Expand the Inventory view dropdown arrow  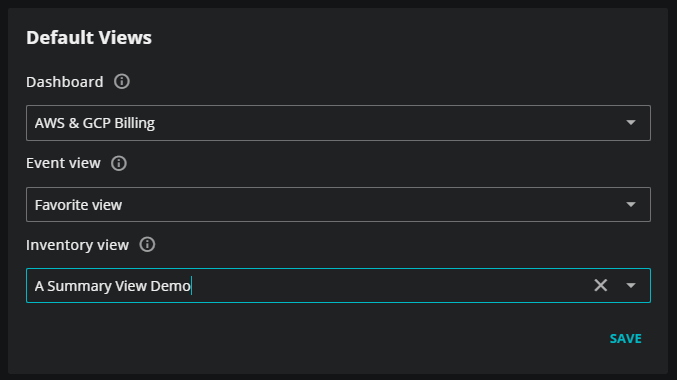[631, 285]
